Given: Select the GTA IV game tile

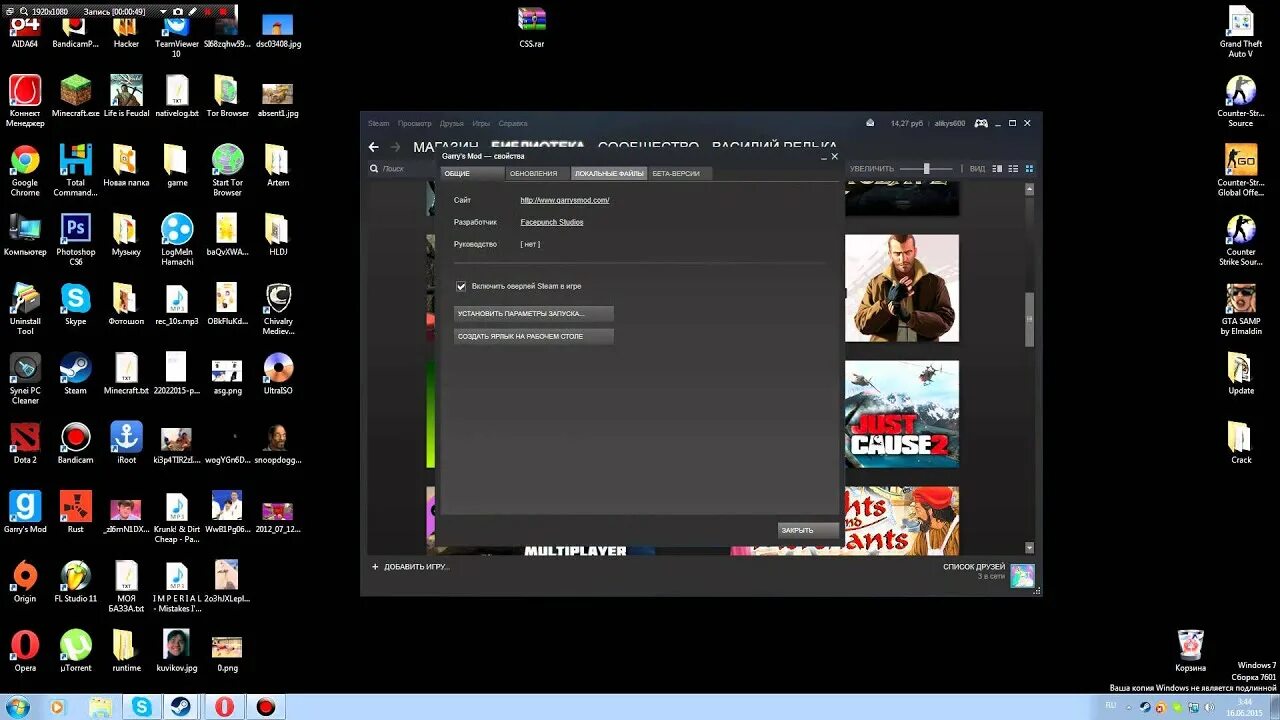Looking at the screenshot, I should point(902,288).
